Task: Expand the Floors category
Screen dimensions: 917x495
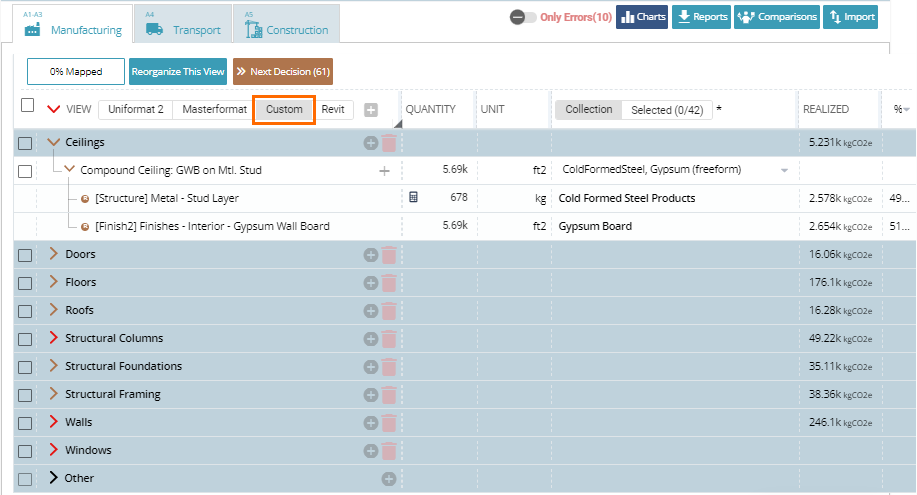Action: (54, 282)
